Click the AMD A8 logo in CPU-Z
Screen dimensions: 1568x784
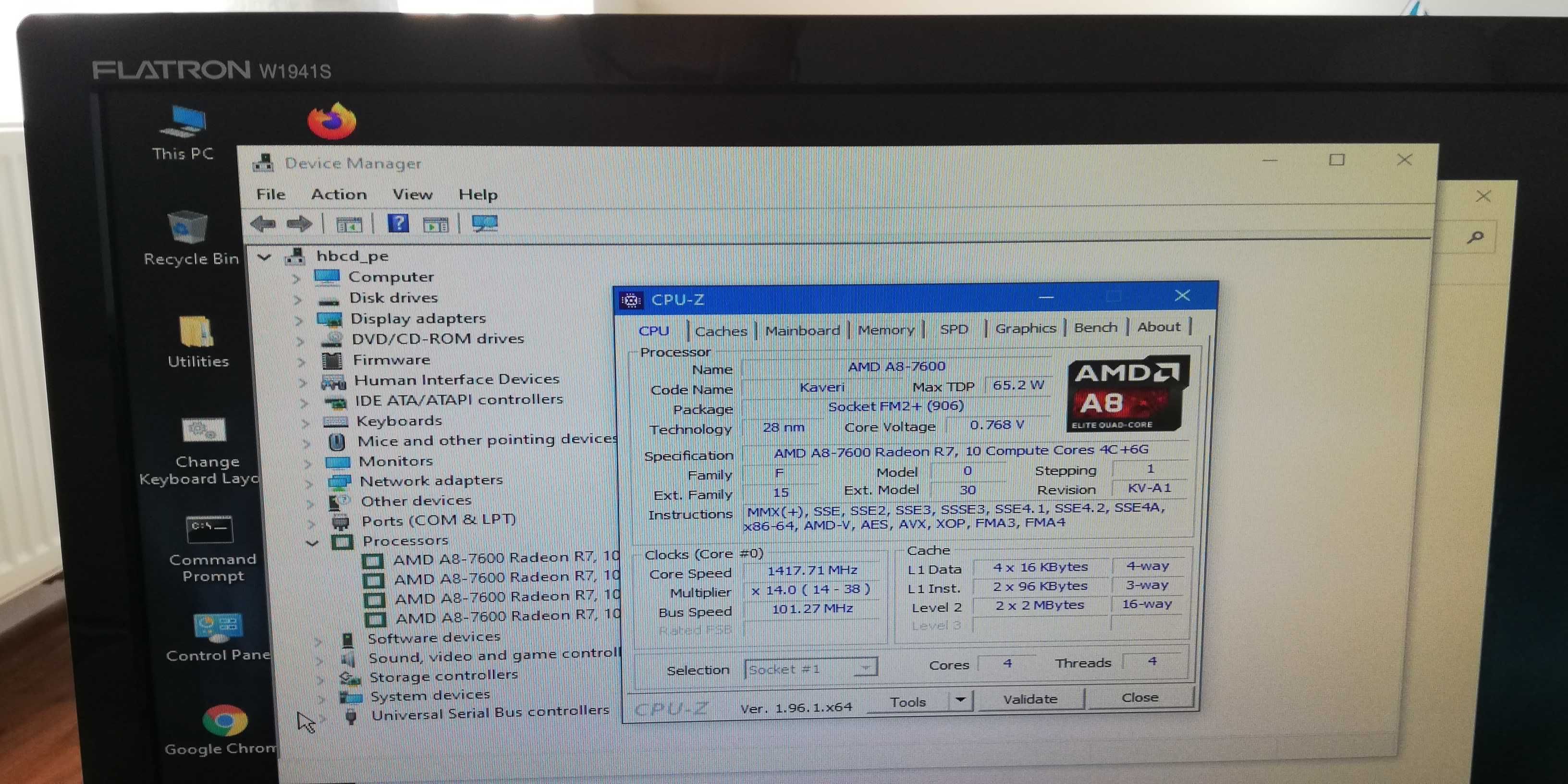click(1128, 393)
